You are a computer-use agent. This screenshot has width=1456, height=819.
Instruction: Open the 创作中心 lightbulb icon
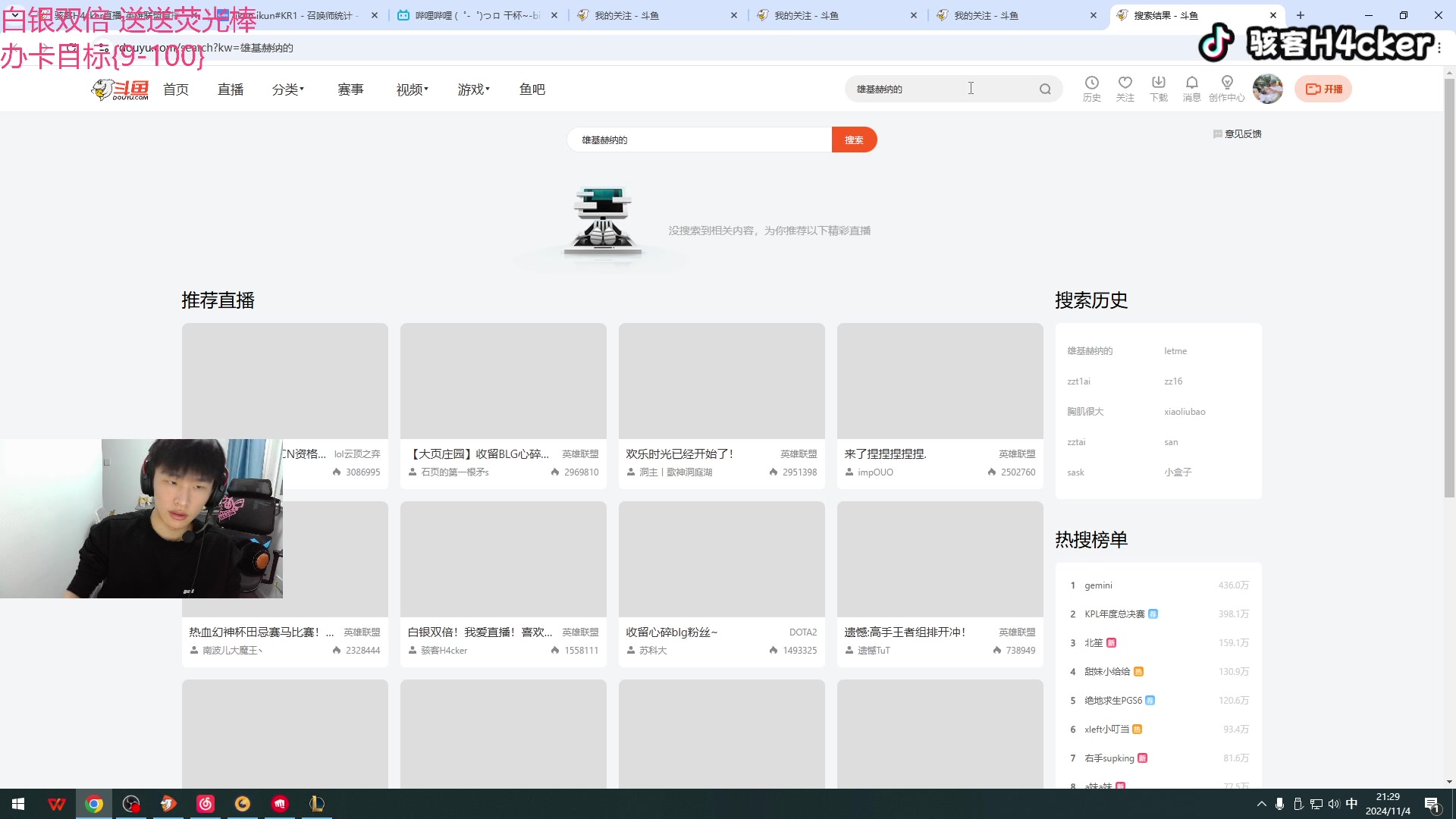(x=1227, y=89)
